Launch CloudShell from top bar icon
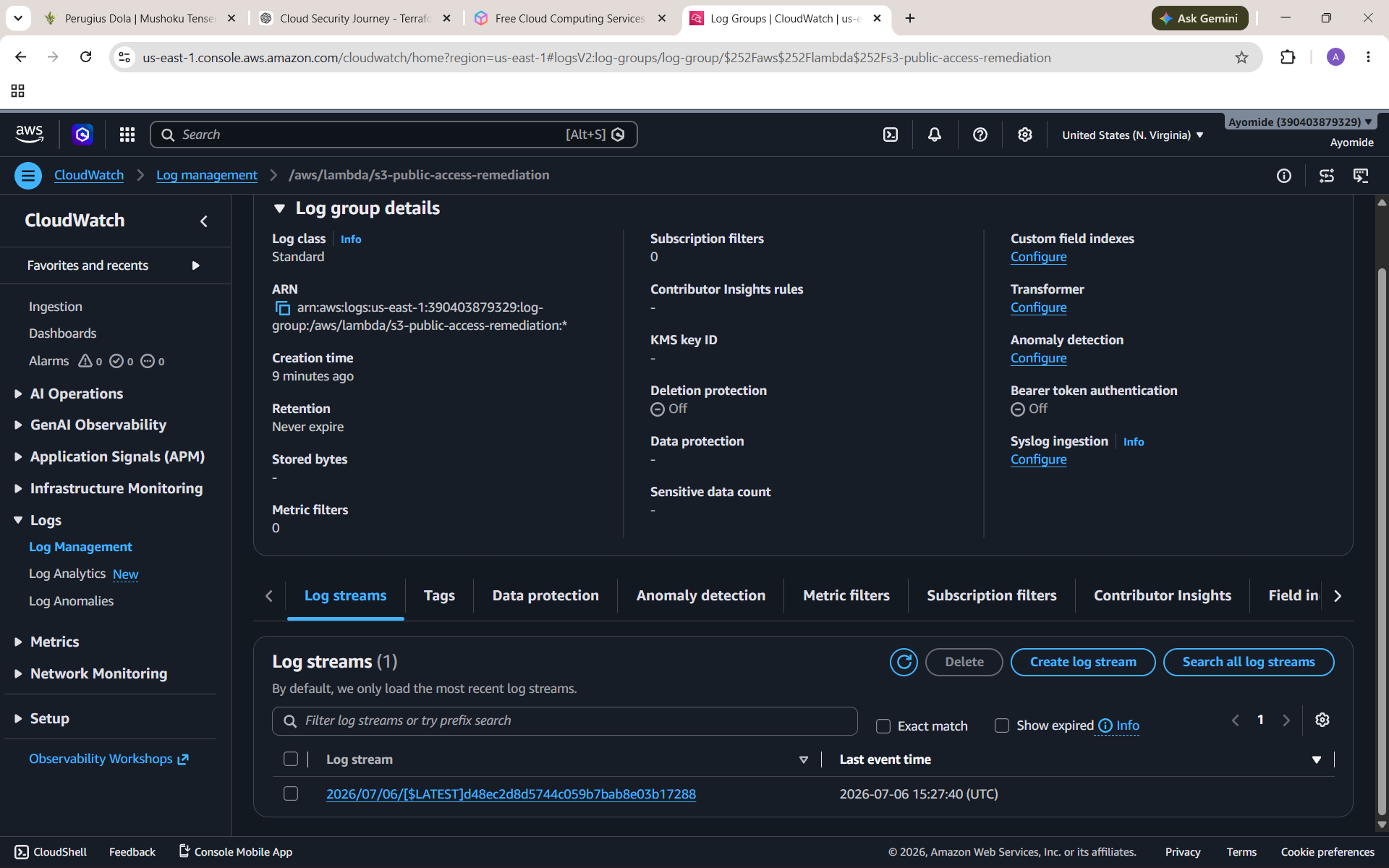This screenshot has height=868, width=1389. click(x=891, y=135)
